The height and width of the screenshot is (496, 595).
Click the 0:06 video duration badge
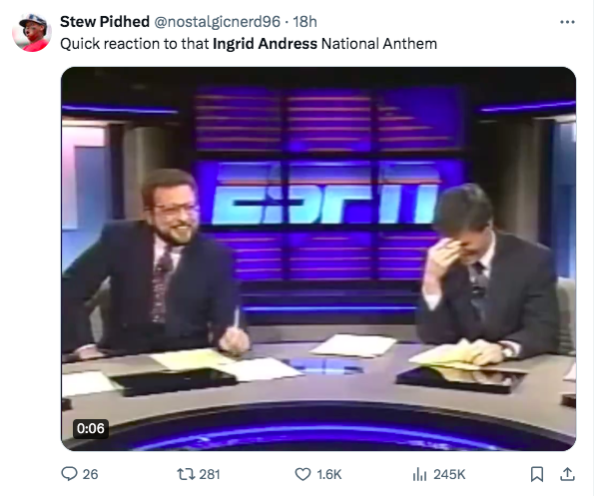pyautogui.click(x=90, y=428)
